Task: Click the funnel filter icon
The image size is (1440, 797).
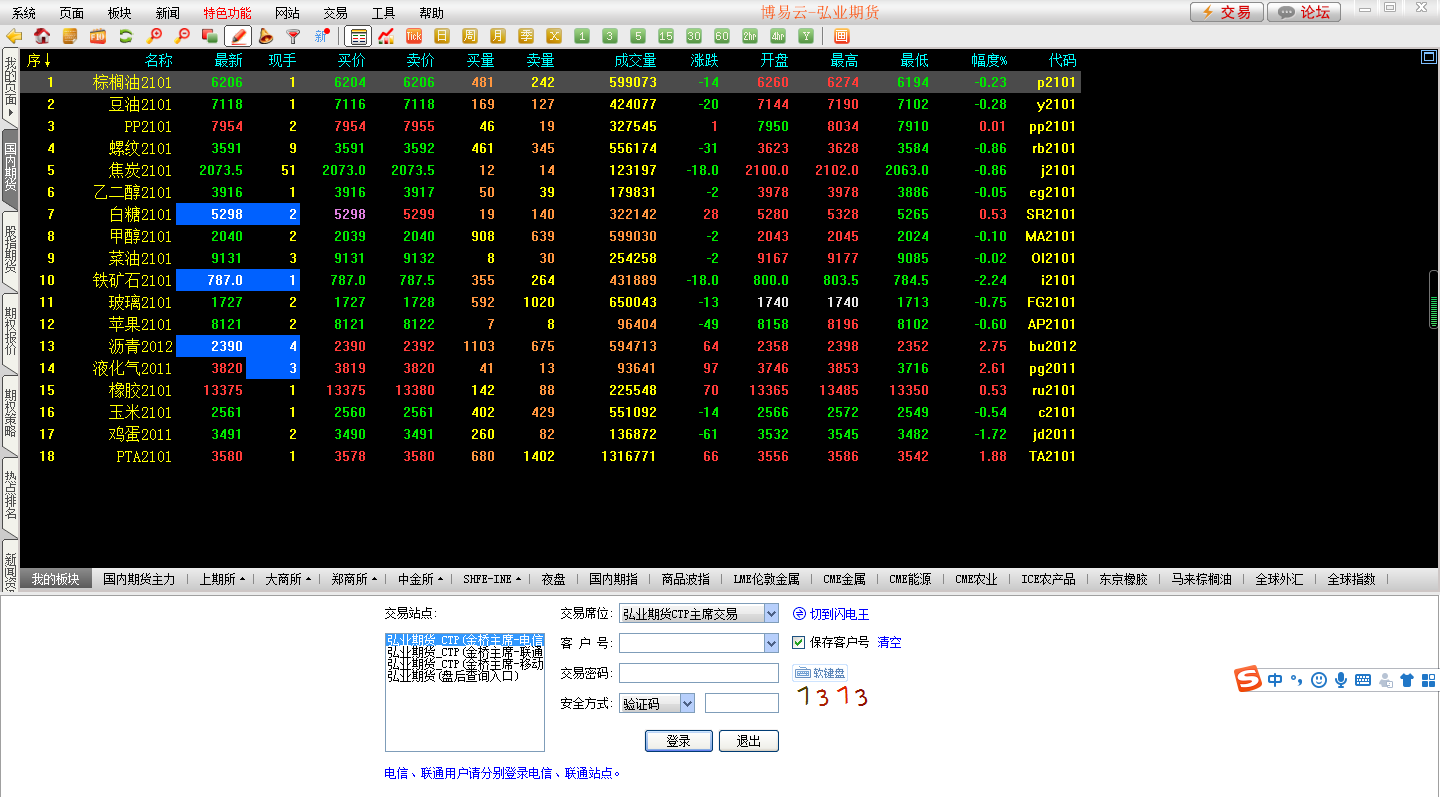Action: tap(293, 36)
